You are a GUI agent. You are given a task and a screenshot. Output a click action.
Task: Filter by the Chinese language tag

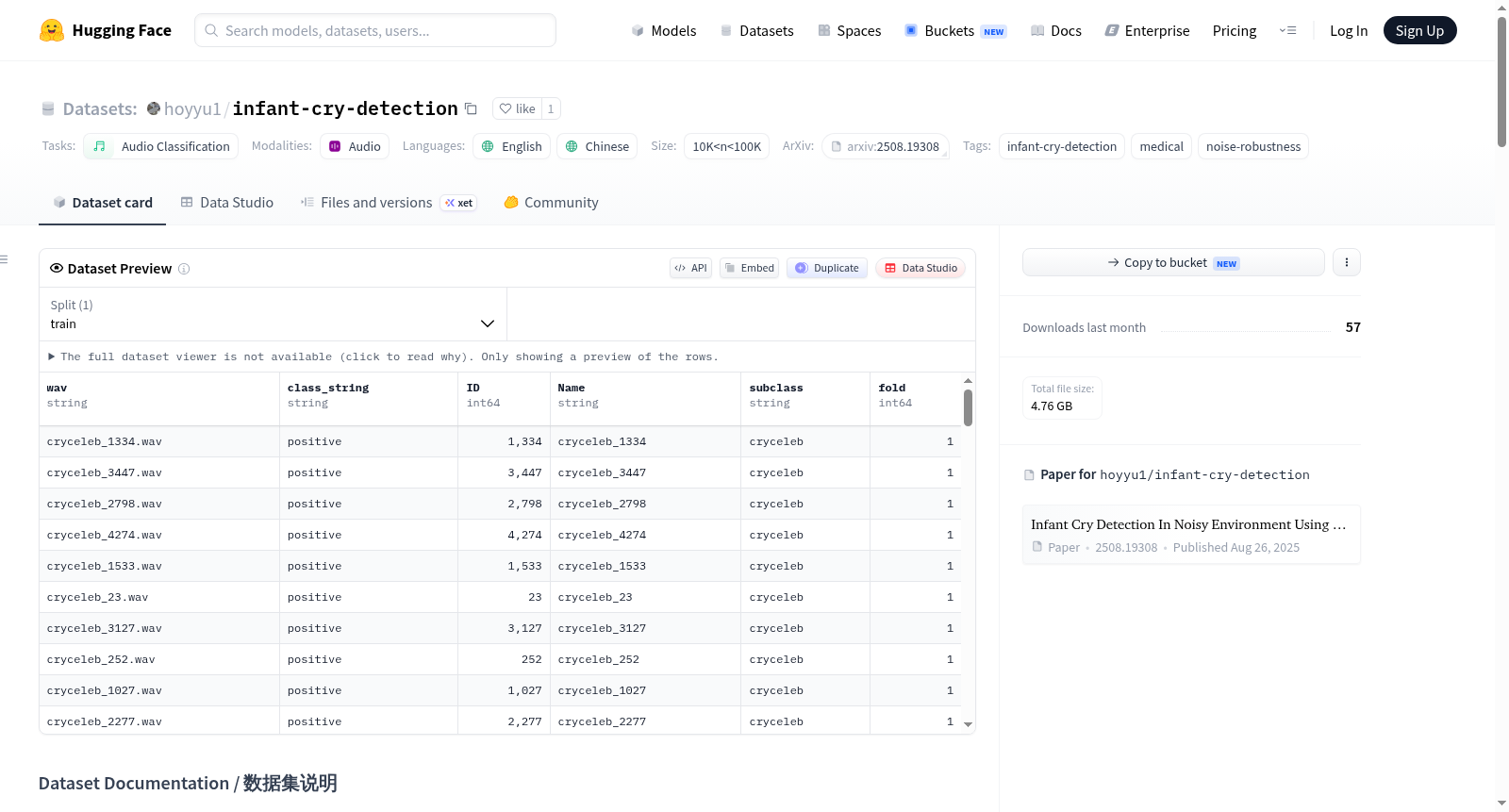597,146
